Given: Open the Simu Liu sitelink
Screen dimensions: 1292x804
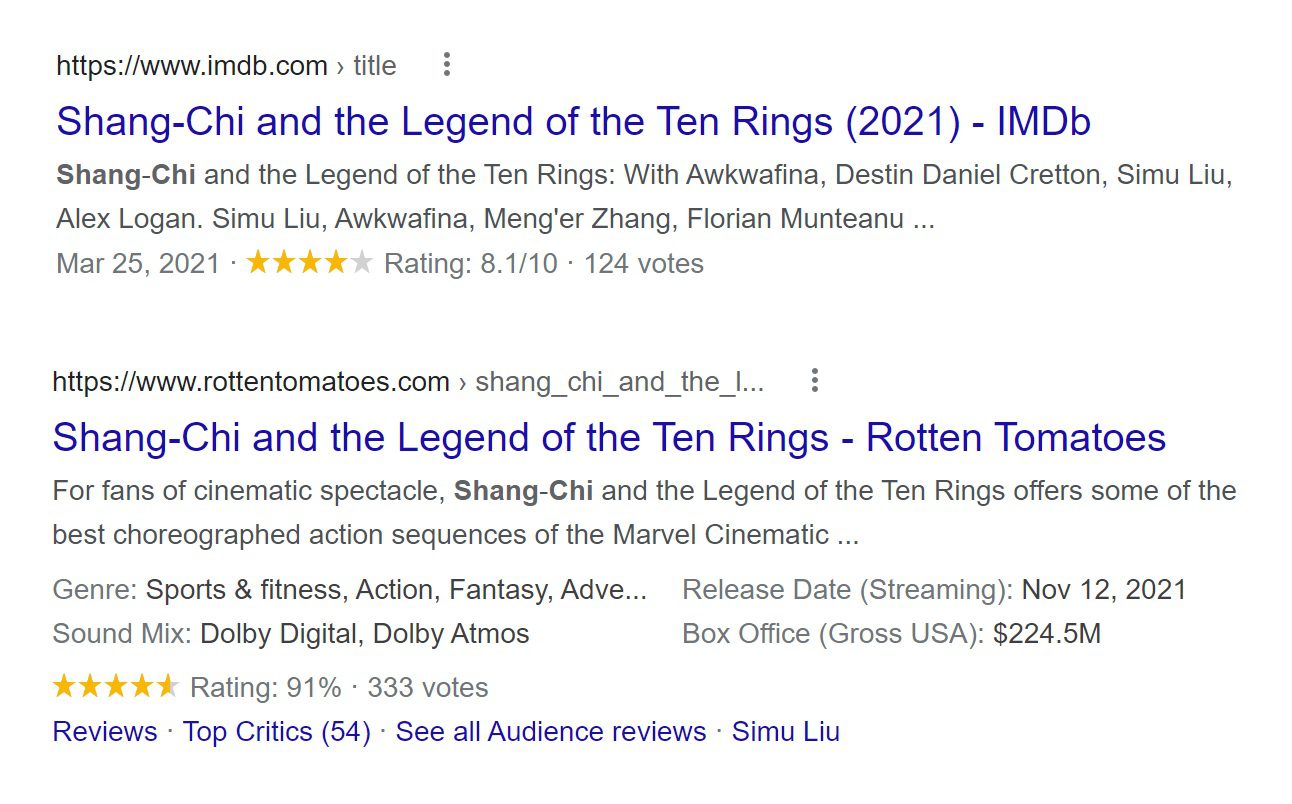Looking at the screenshot, I should (785, 732).
